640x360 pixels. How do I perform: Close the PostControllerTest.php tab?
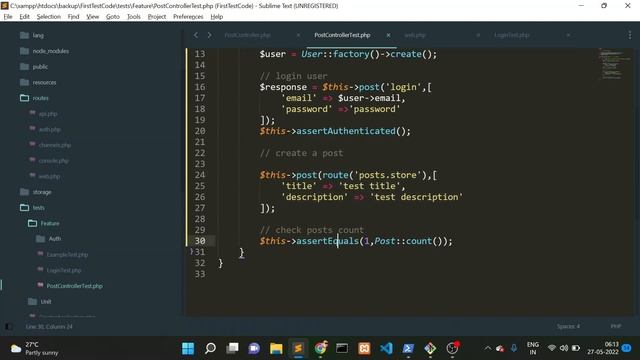coord(388,35)
